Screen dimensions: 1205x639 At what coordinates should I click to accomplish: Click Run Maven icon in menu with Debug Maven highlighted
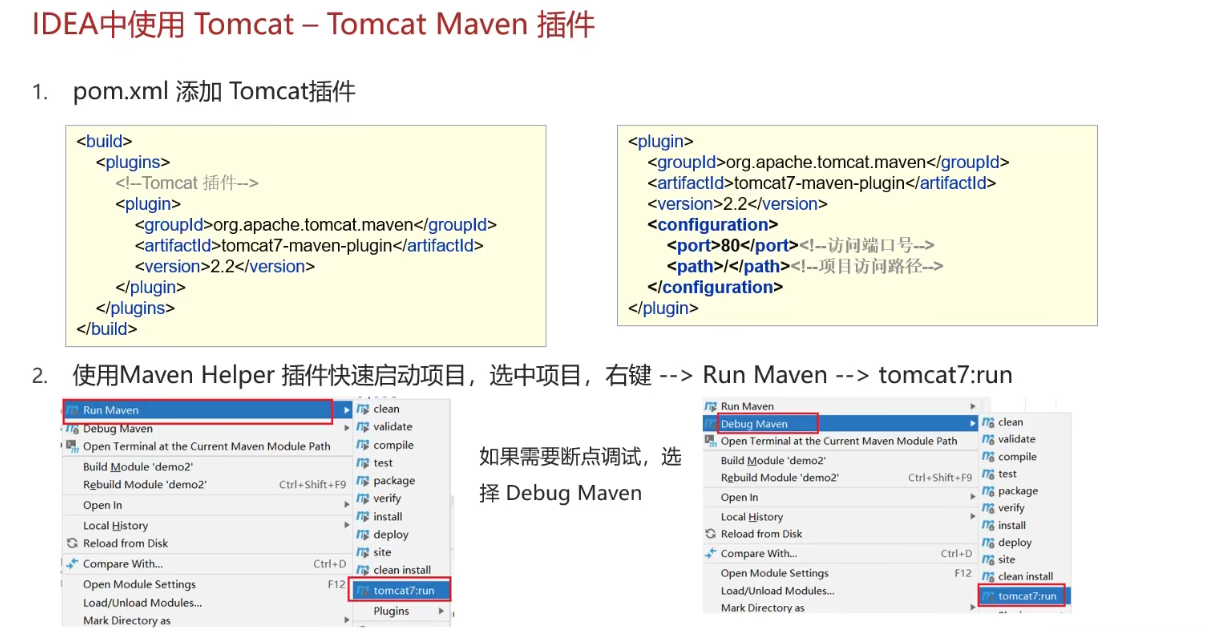(711, 406)
